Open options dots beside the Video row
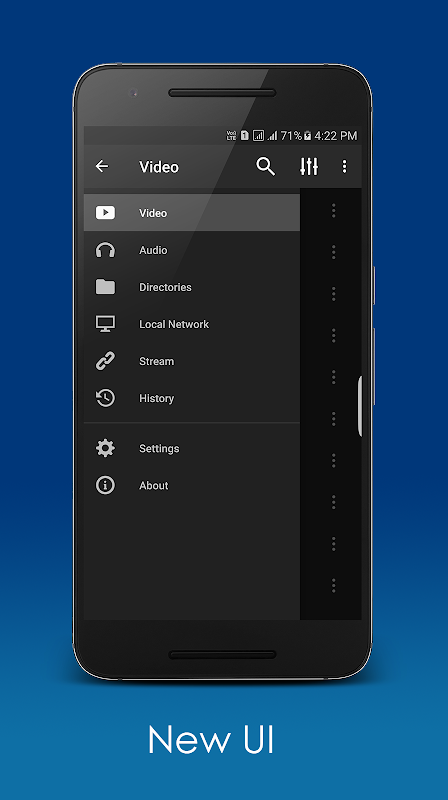Screen dimensions: 448x800 [334, 210]
